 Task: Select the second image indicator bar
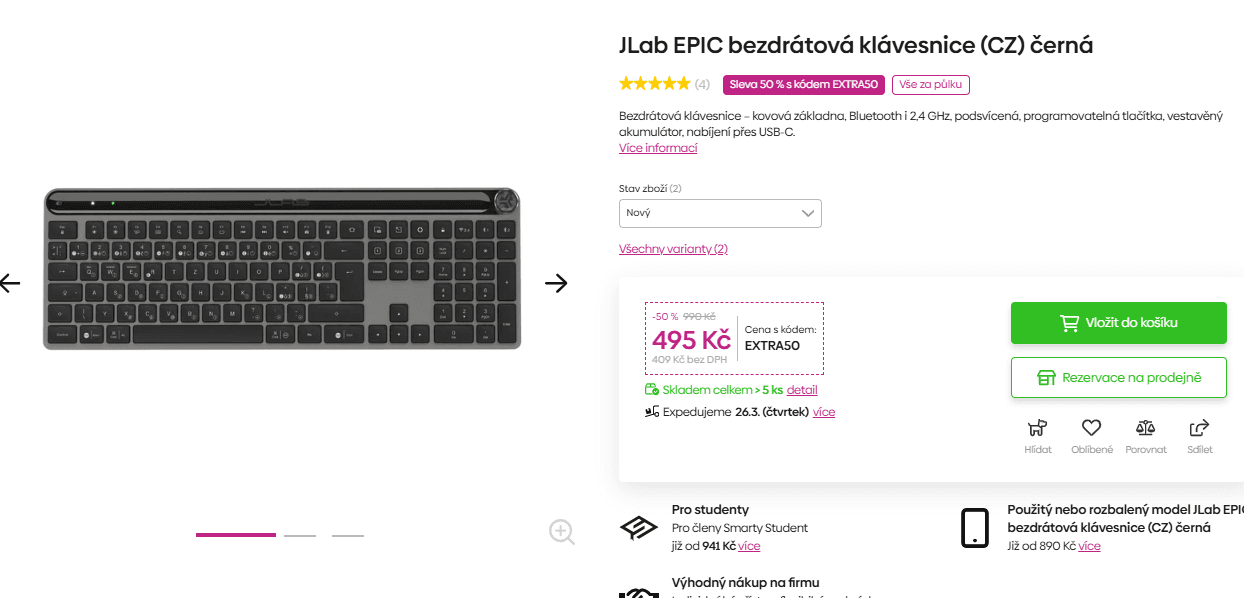click(300, 535)
